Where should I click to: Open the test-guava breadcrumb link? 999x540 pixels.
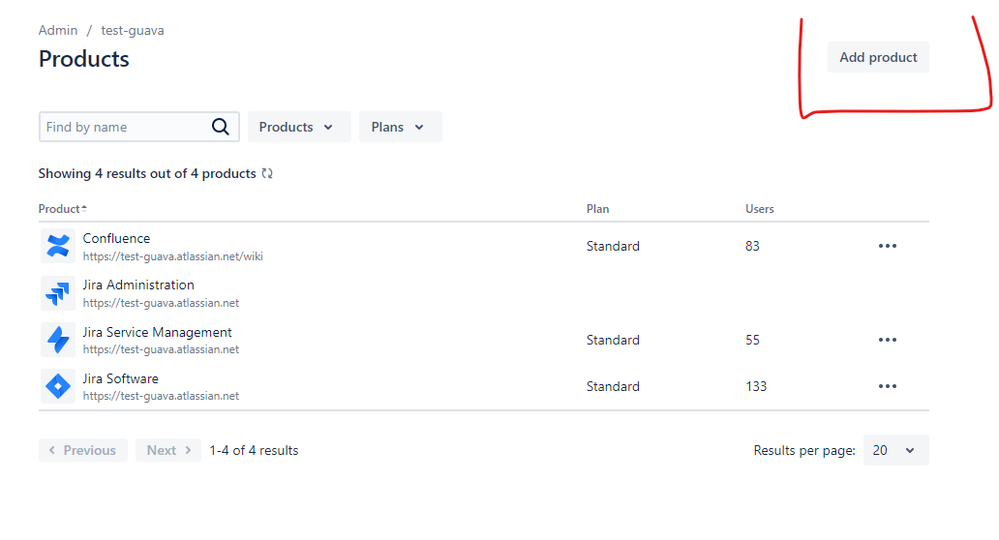click(x=132, y=30)
